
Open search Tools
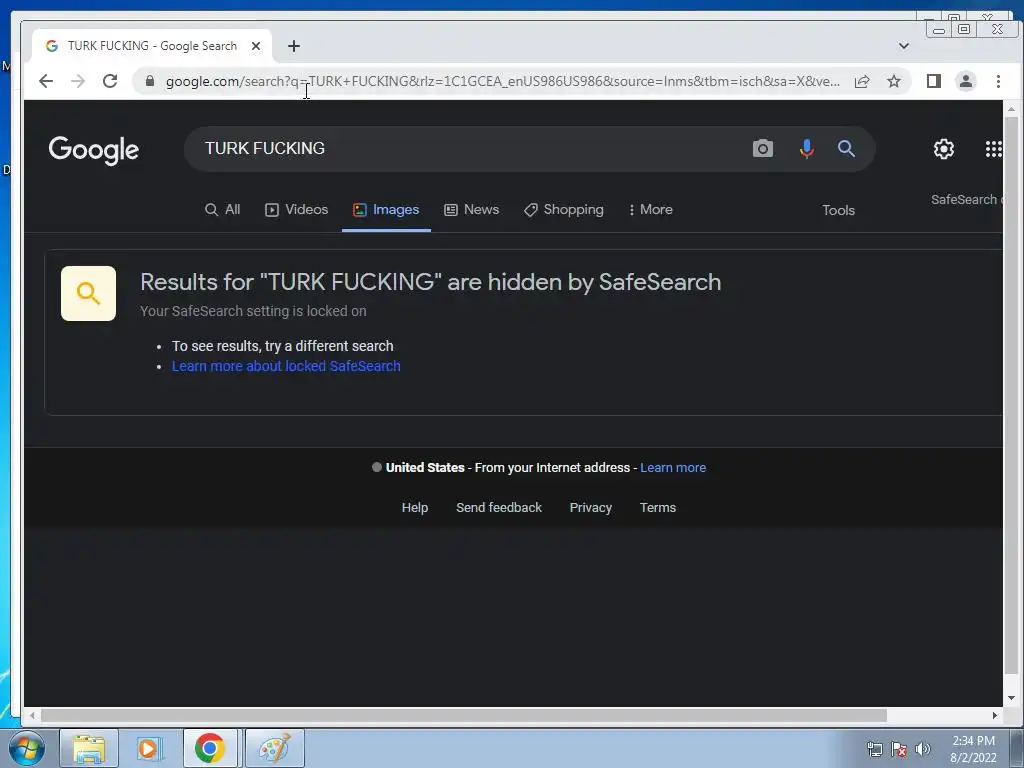[x=839, y=210]
